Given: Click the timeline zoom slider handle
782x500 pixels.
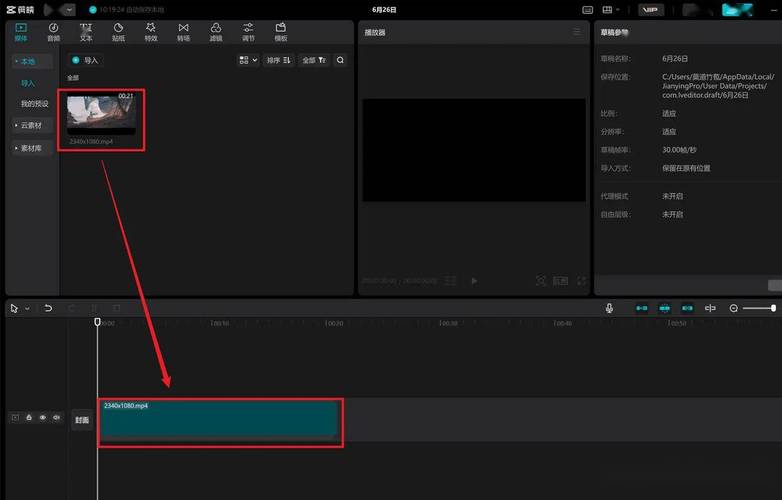Looking at the screenshot, I should [x=773, y=308].
